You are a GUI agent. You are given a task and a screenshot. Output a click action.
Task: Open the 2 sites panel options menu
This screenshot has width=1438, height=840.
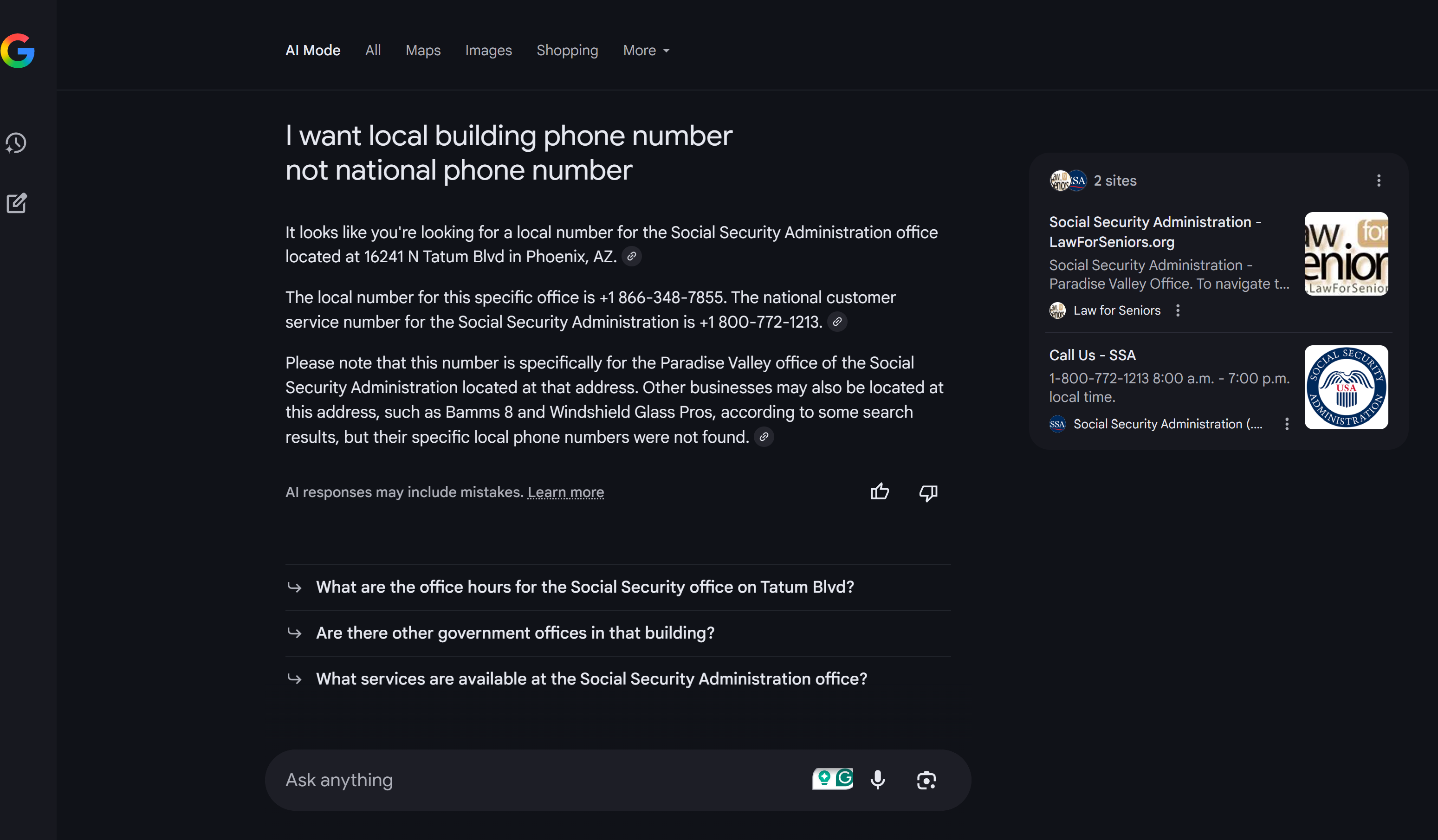[1379, 181]
